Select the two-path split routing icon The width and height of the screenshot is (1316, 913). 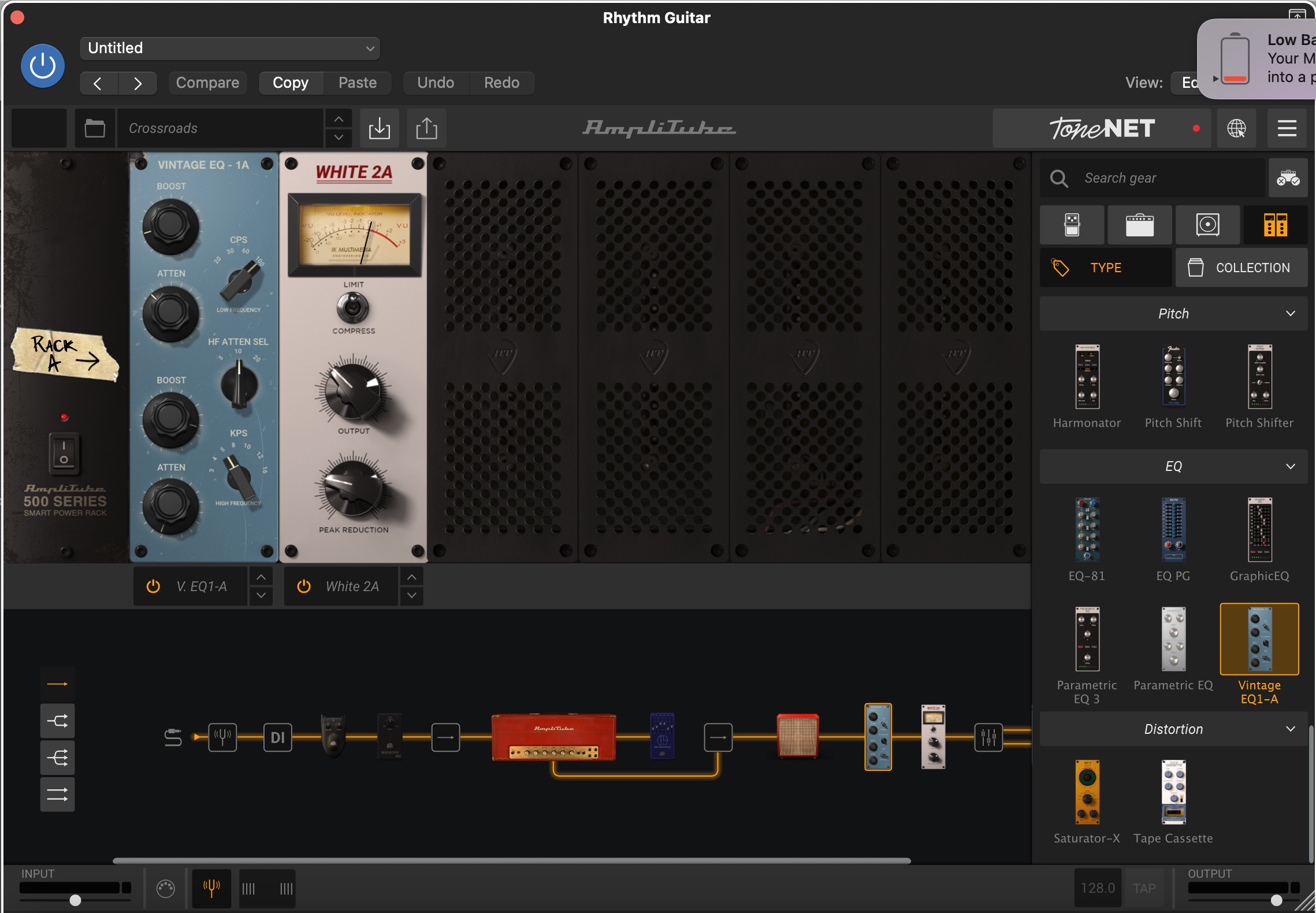pos(57,721)
